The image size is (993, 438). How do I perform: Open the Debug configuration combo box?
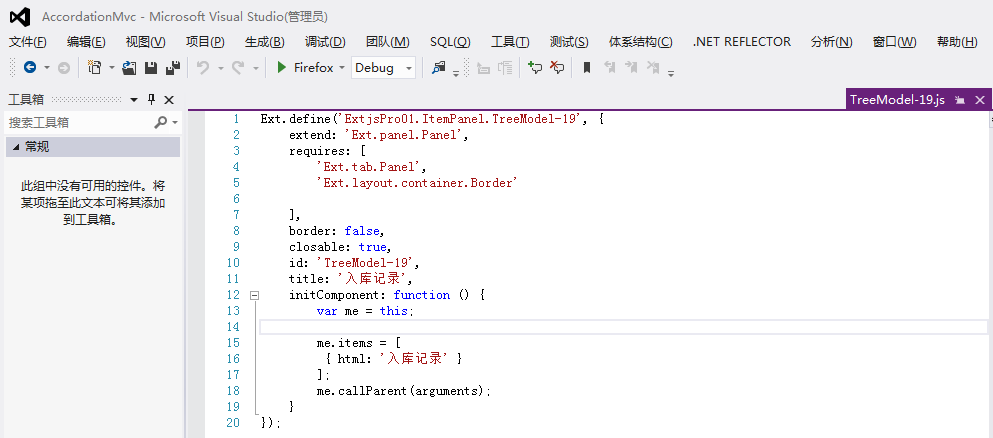(x=384, y=68)
